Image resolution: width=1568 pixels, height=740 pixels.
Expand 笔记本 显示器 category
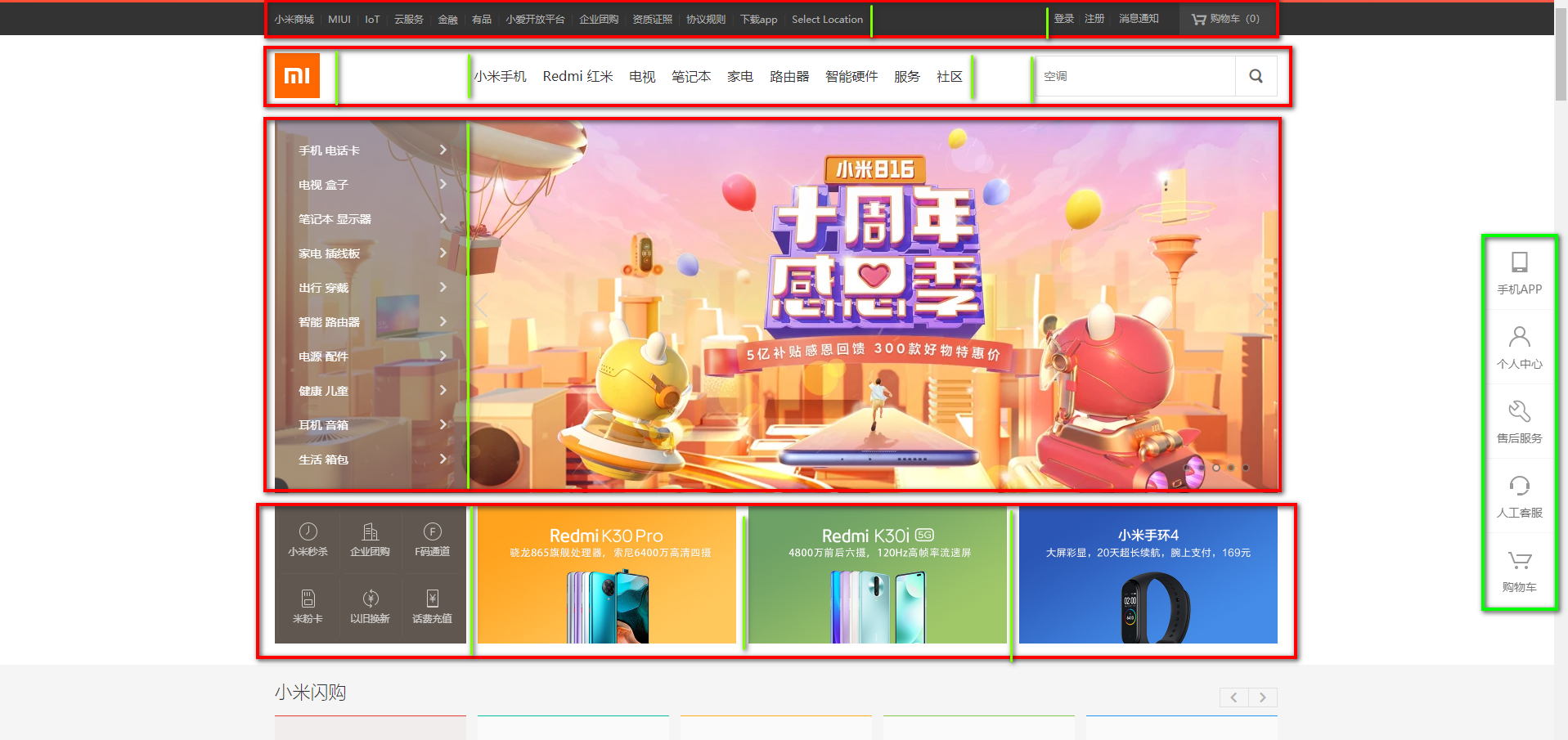[371, 219]
